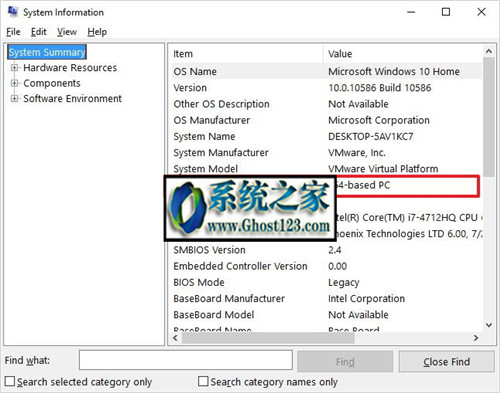The height and width of the screenshot is (393, 500).
Task: Click value DESKTOP-5AV1KC7
Action: coord(371,136)
